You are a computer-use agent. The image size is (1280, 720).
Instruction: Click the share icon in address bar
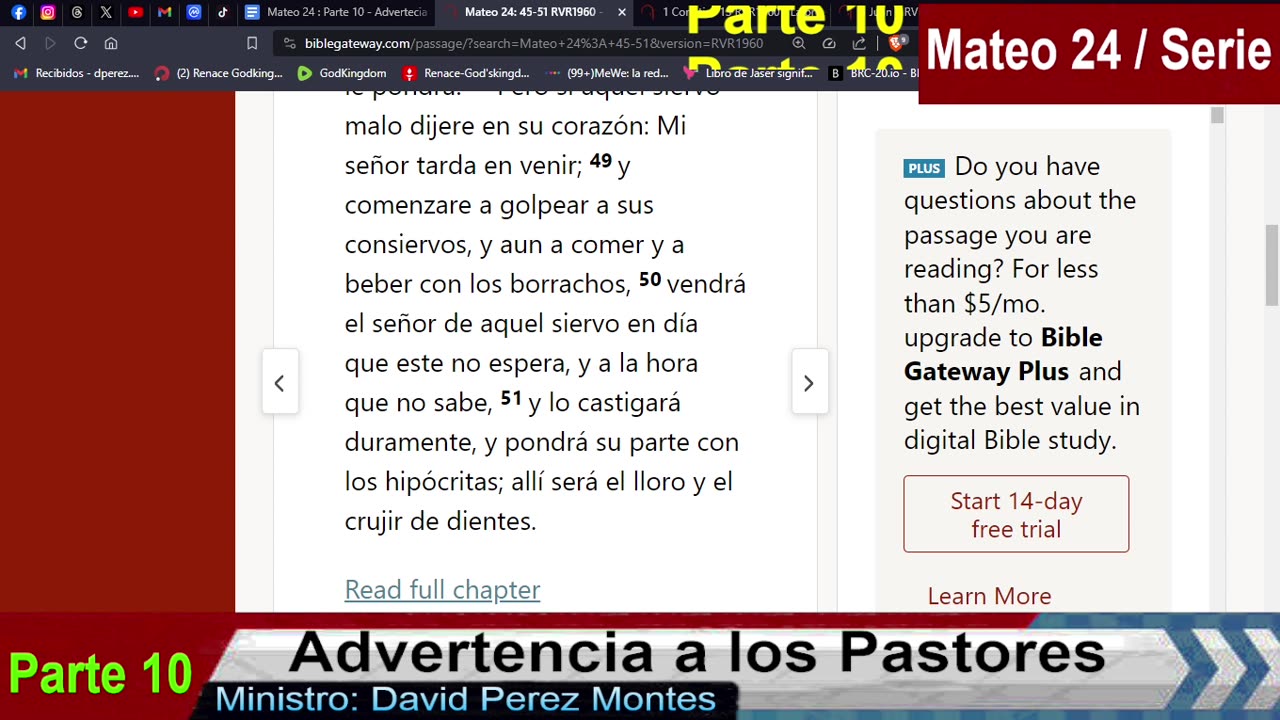point(859,43)
